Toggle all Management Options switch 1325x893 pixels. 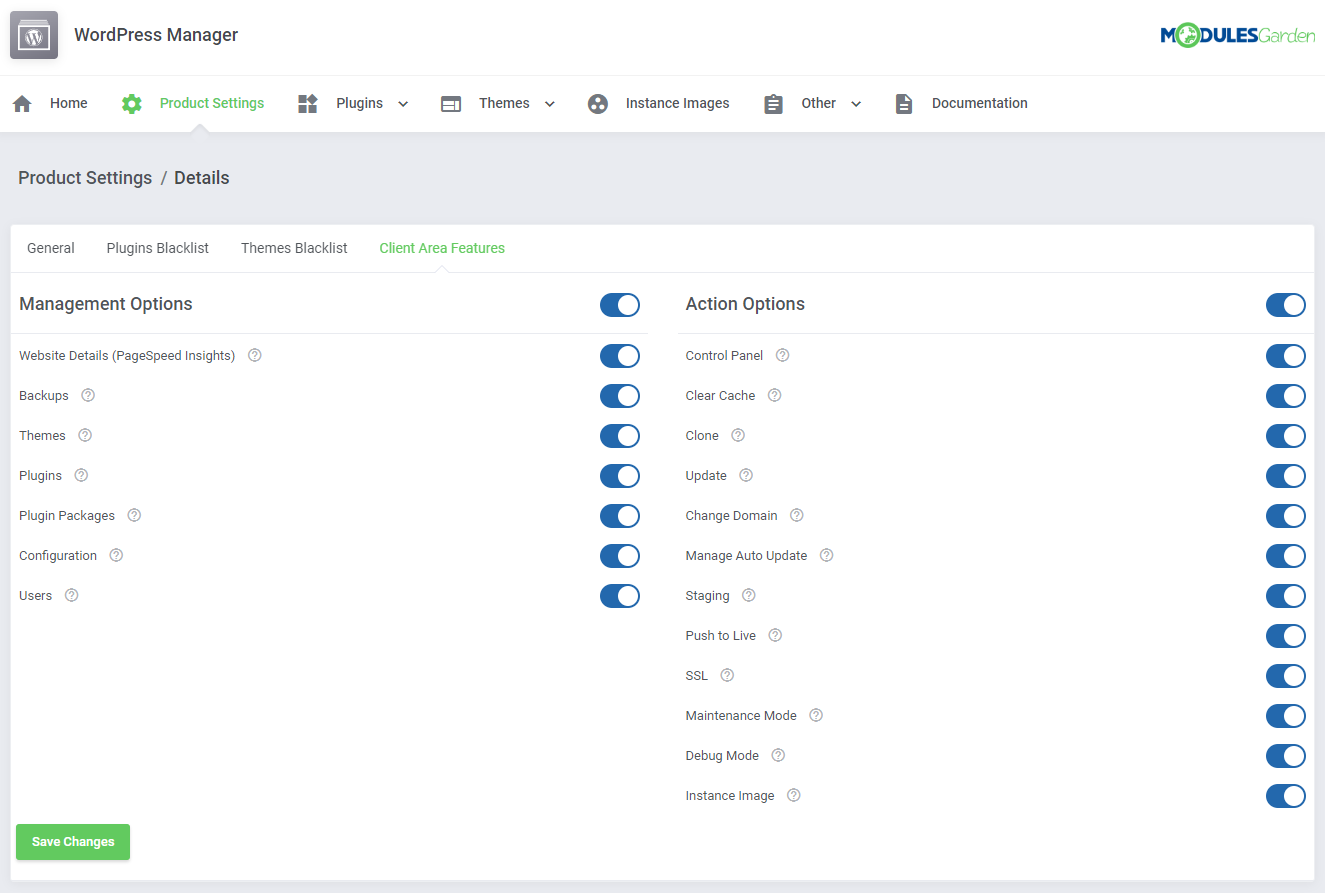tap(620, 305)
